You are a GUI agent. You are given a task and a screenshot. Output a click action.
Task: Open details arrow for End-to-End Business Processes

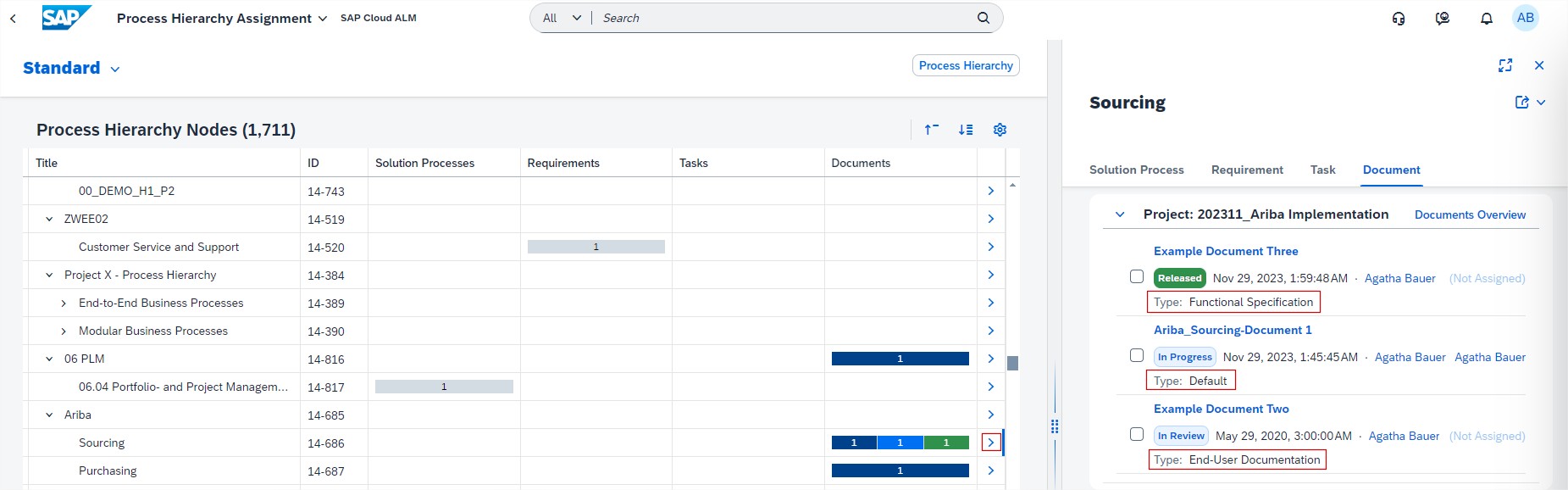tap(990, 303)
